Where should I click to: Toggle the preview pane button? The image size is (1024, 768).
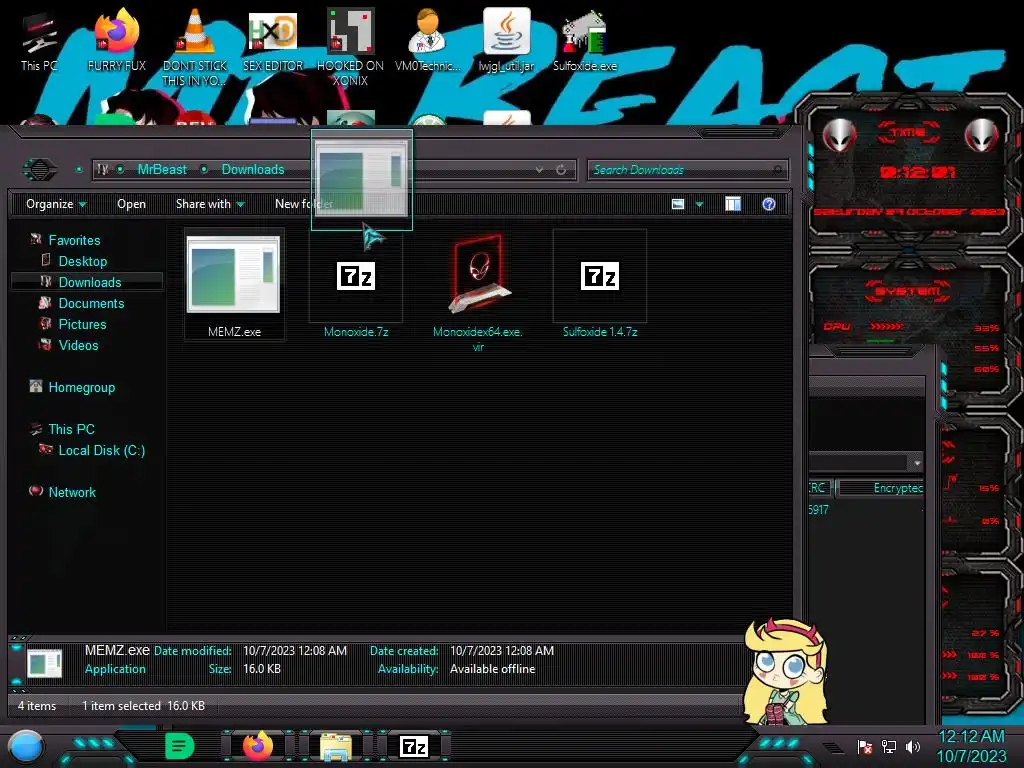733,204
